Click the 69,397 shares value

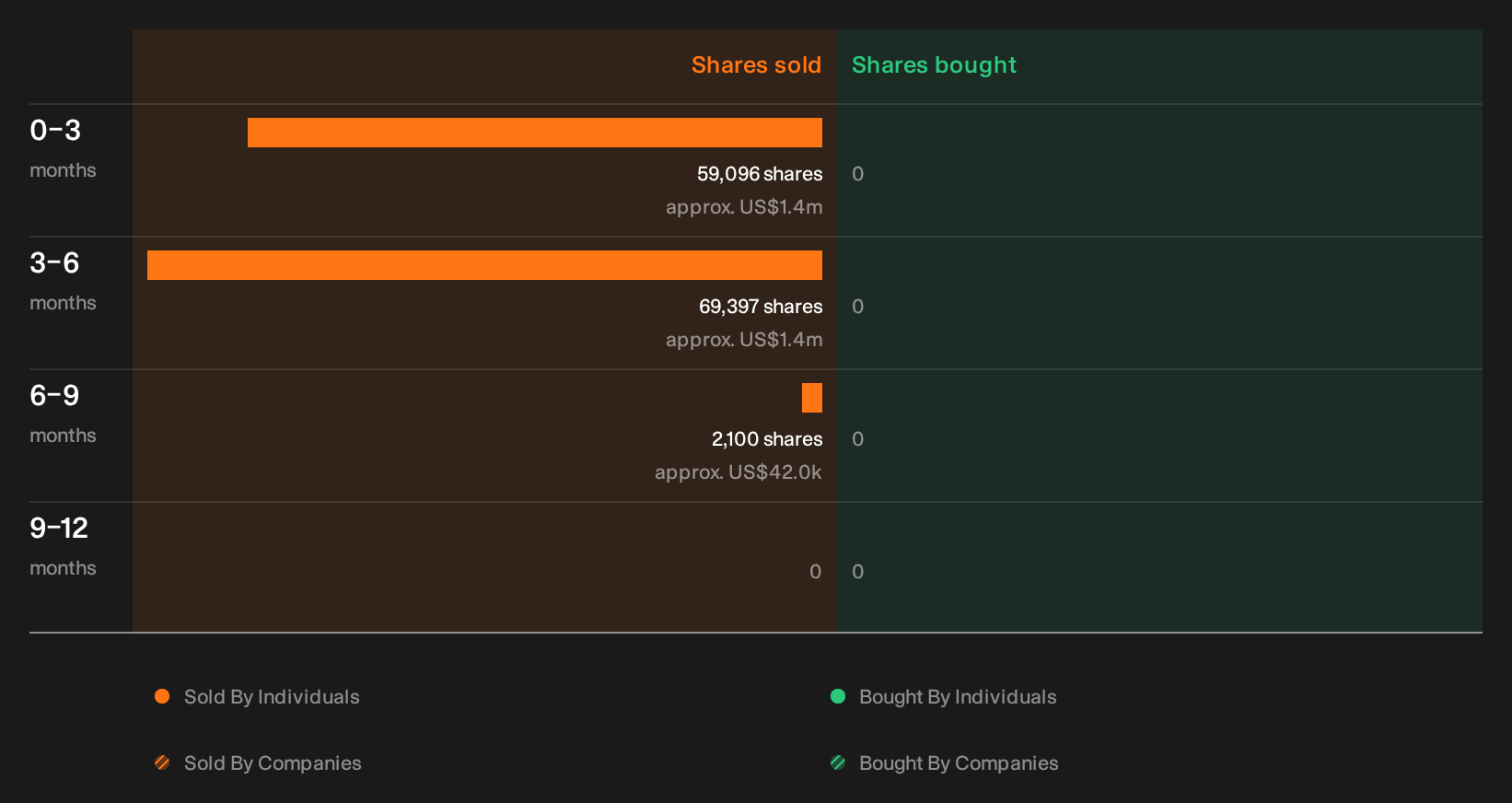(x=761, y=307)
